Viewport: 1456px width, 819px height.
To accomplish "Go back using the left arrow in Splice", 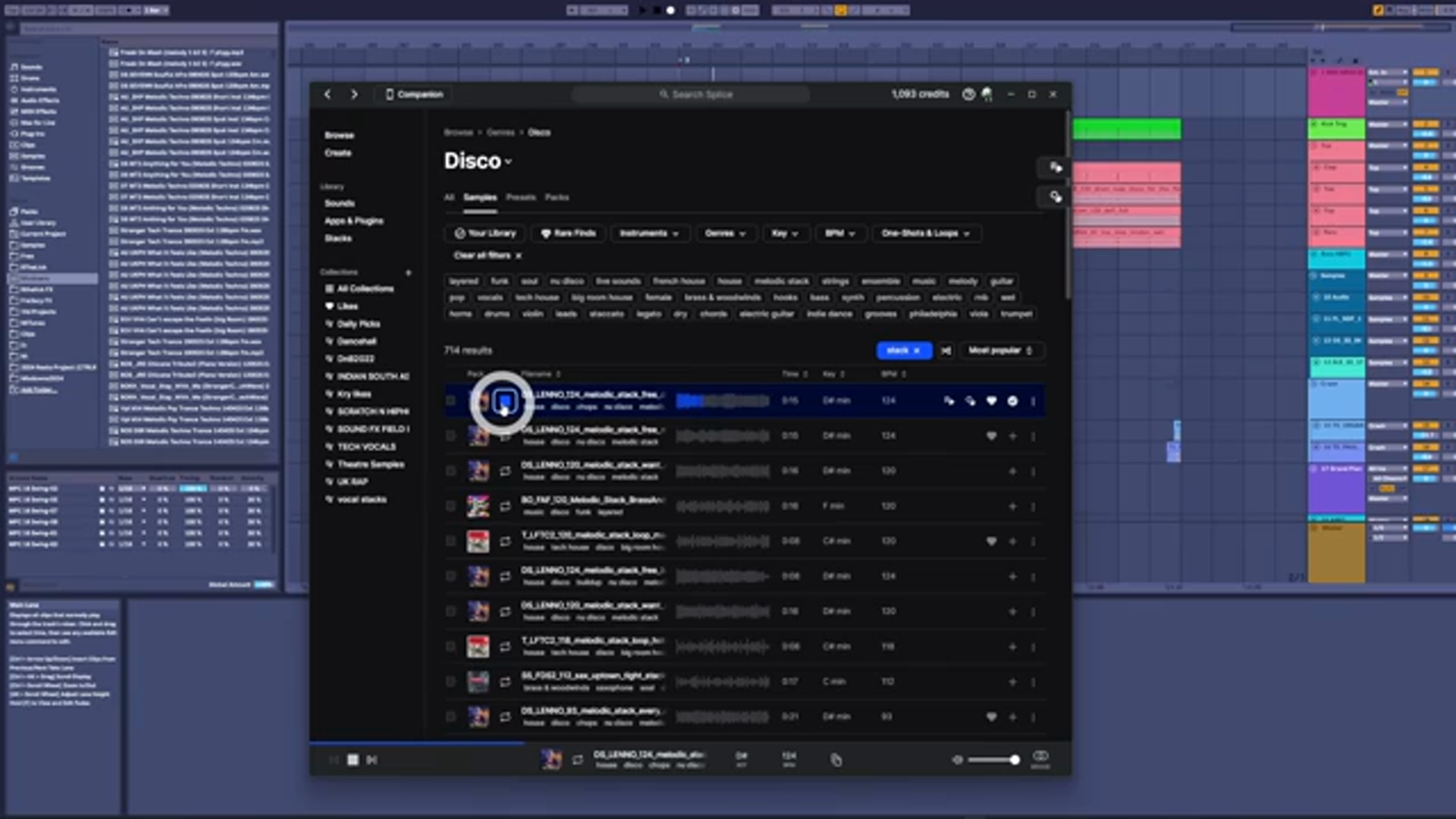I will 328,94.
